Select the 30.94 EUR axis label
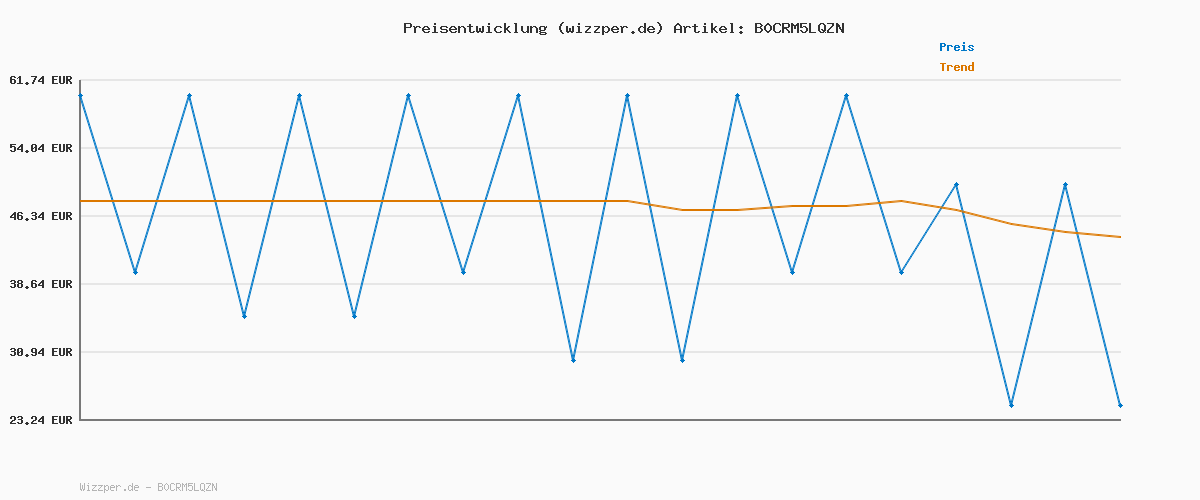1200x500 pixels. [x=41, y=352]
